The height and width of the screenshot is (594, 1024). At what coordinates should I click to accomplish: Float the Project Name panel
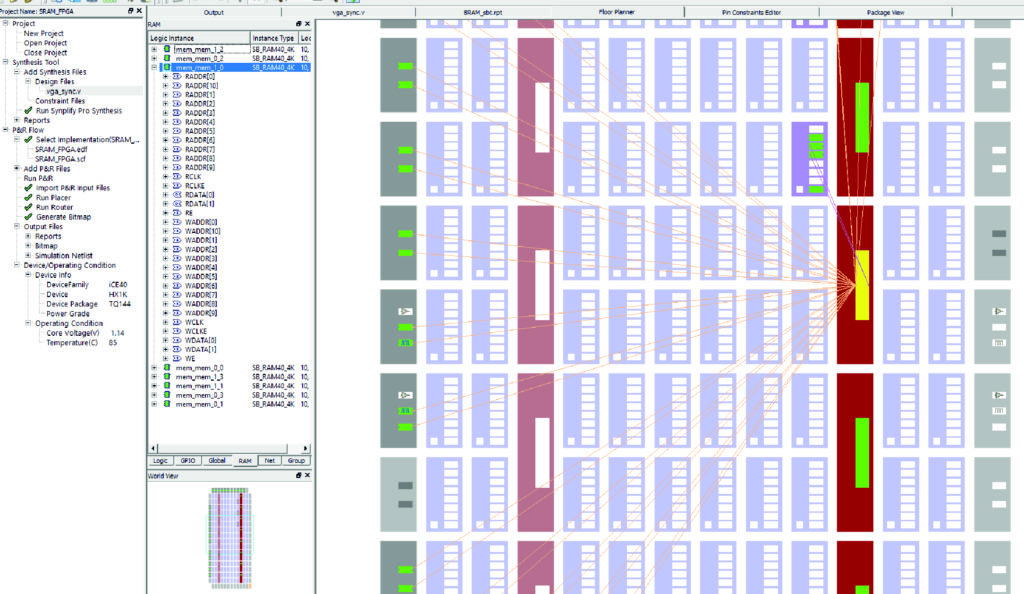click(x=131, y=11)
